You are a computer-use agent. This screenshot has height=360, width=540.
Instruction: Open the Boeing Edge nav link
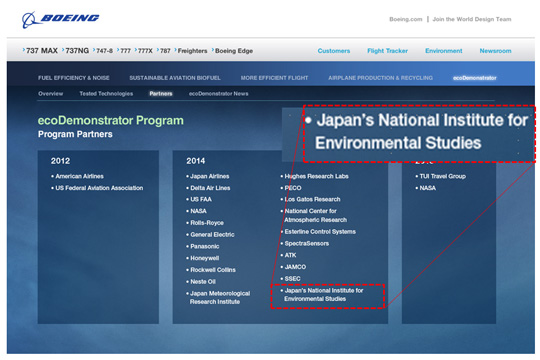click(x=234, y=51)
